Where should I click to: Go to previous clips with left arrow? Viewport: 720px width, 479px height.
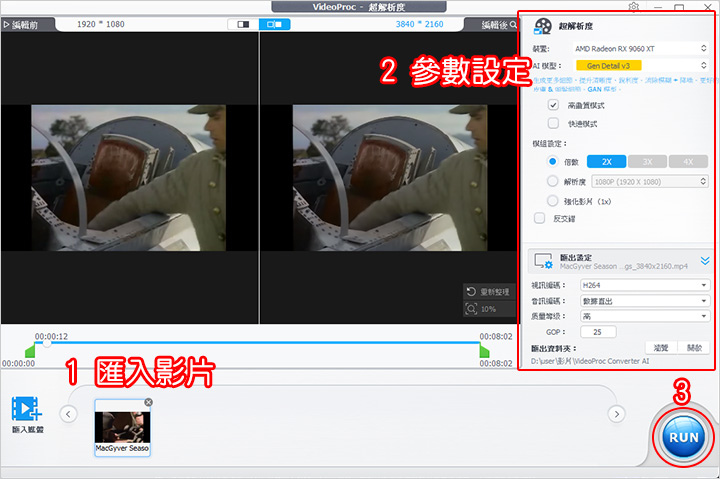click(68, 414)
